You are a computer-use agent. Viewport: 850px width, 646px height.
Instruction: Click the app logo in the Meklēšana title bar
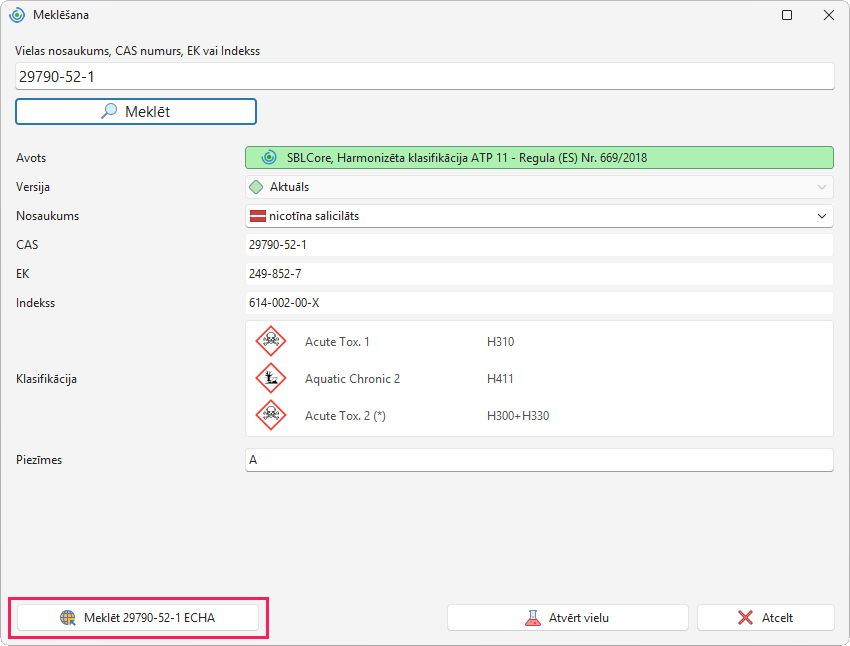coord(17,15)
